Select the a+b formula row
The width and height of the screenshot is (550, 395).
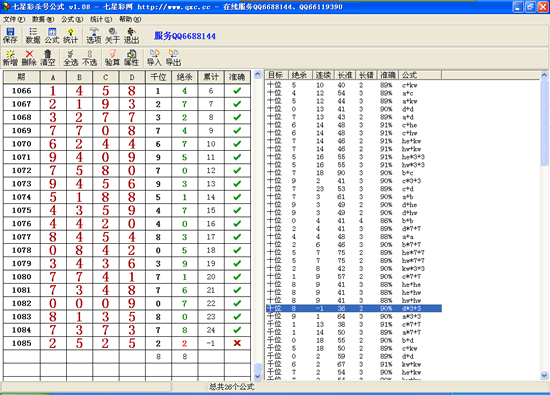click(354, 196)
